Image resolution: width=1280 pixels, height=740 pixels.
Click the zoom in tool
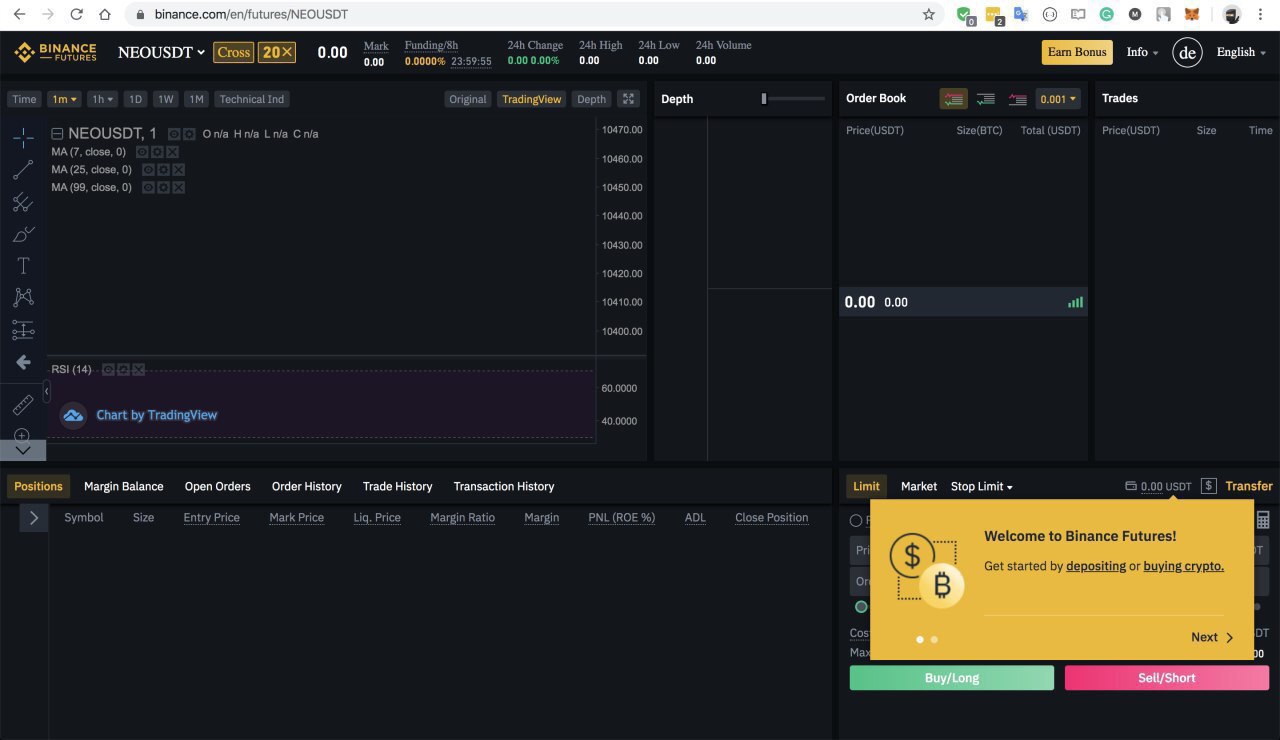click(22, 435)
